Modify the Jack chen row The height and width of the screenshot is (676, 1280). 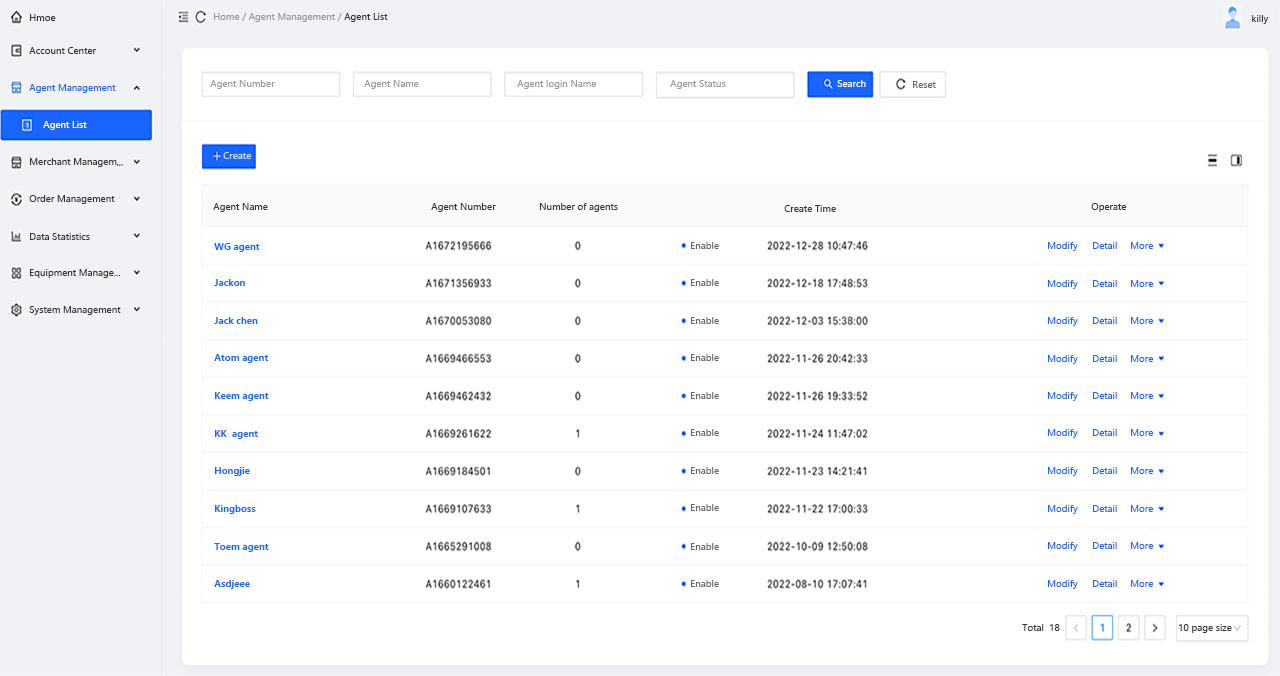coord(1062,321)
